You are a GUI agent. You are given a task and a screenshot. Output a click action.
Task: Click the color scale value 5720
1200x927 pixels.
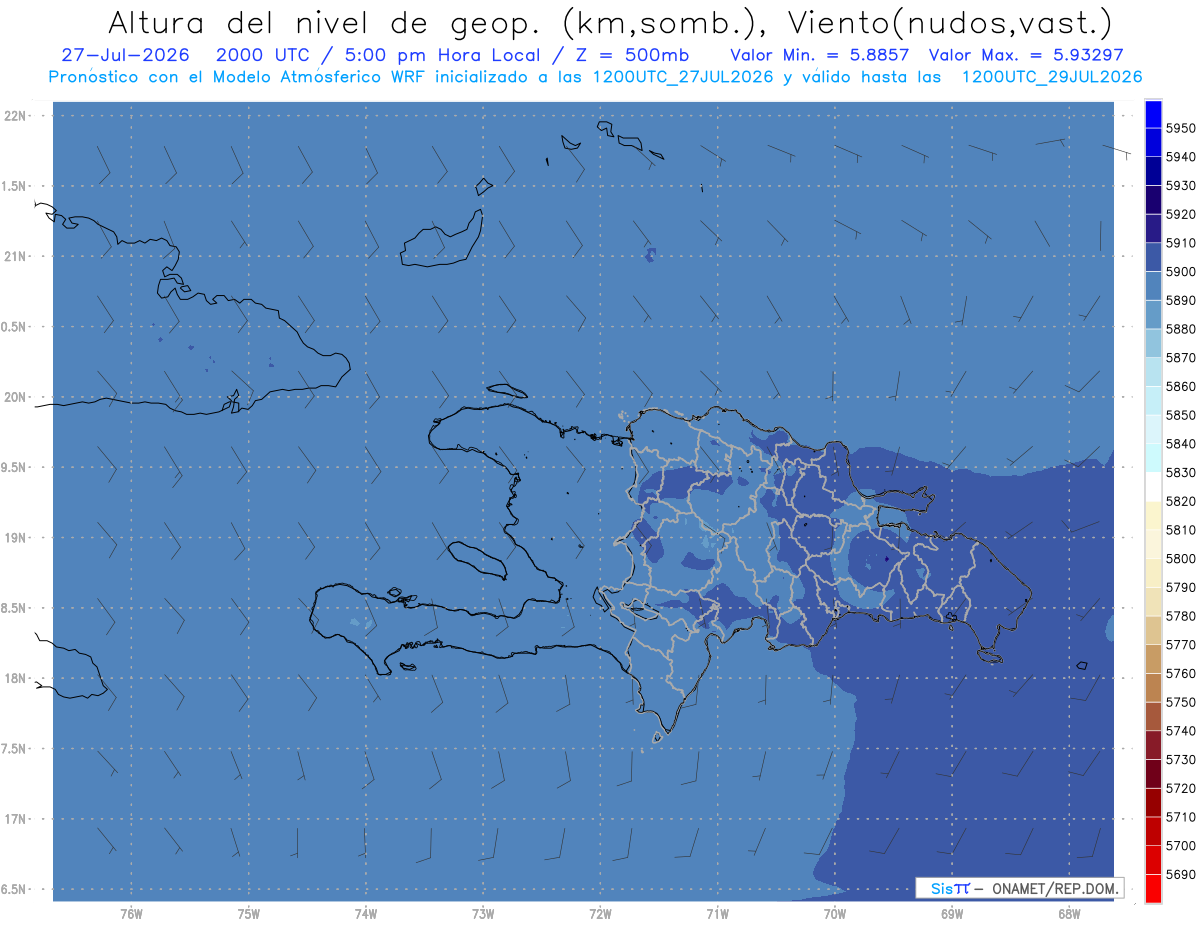point(1180,788)
